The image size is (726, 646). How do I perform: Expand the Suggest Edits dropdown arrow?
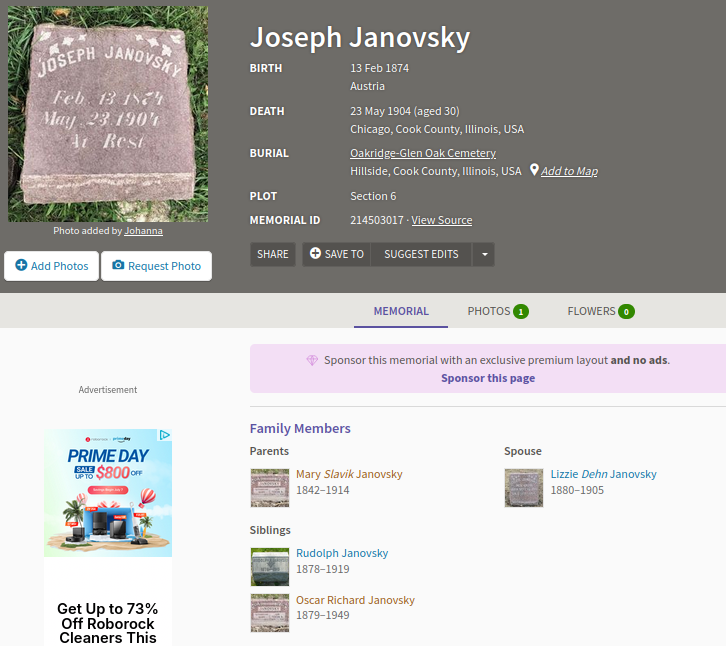tap(483, 254)
